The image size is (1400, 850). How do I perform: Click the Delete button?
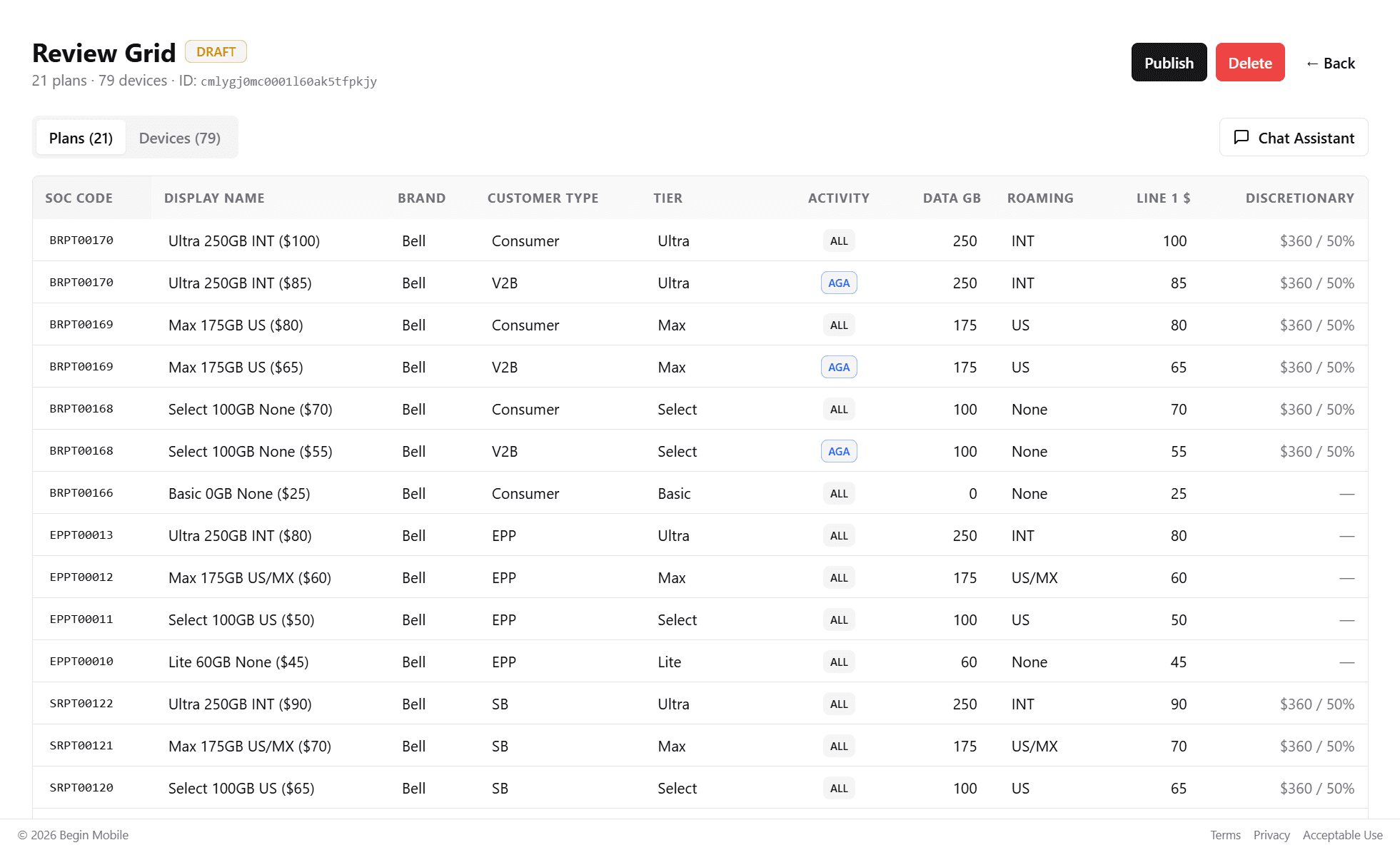click(1250, 62)
